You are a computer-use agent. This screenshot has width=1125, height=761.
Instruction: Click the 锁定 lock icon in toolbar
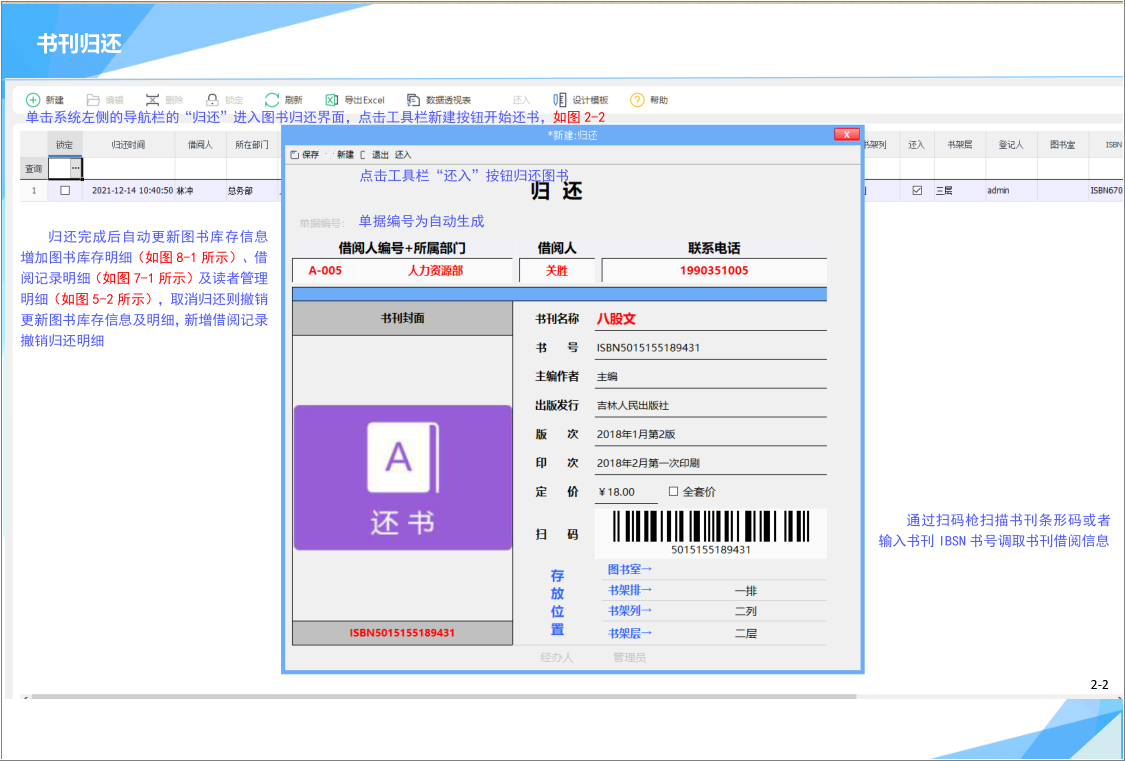click(212, 100)
